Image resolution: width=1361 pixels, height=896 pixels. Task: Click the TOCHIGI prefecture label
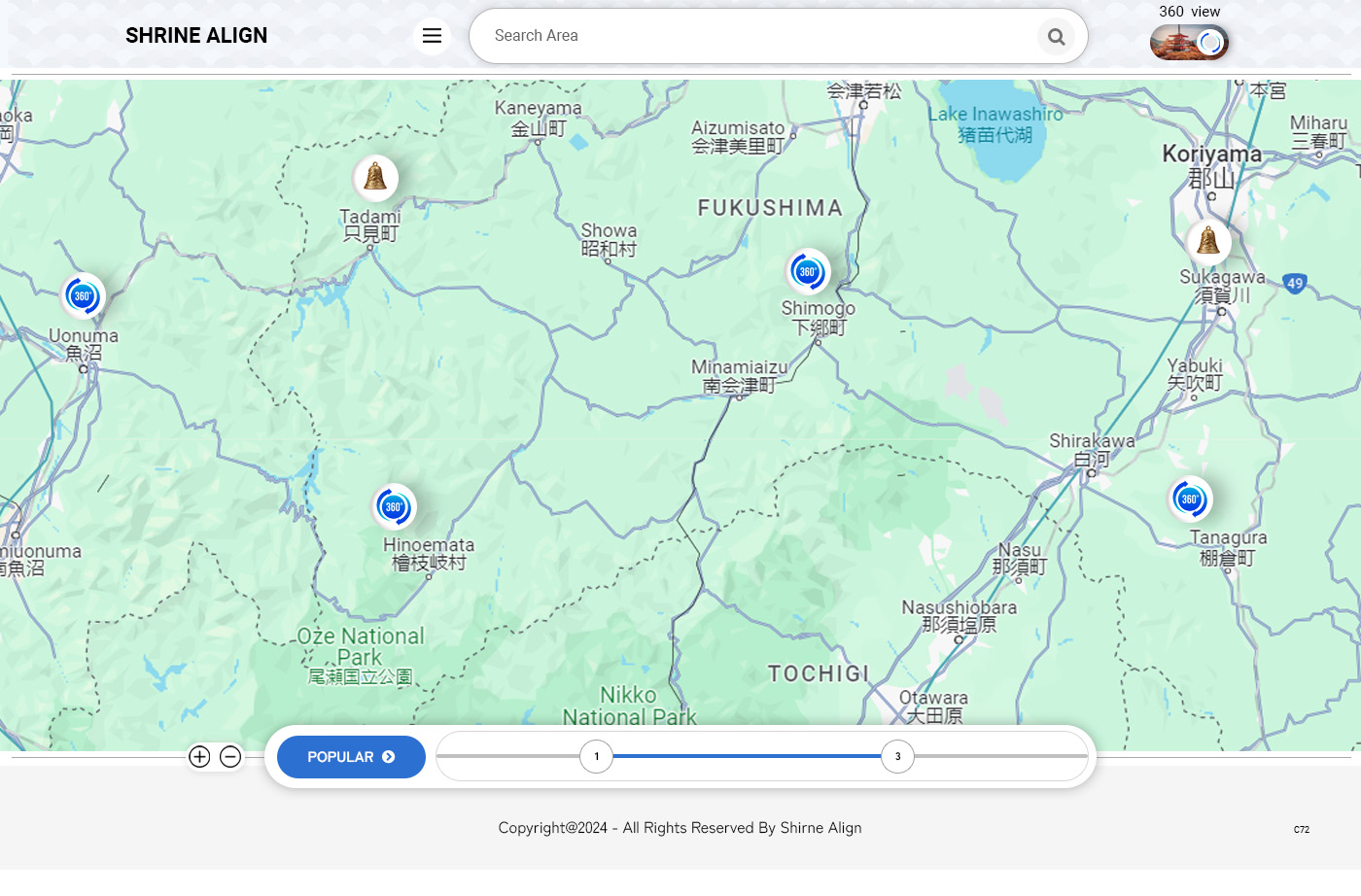[819, 674]
